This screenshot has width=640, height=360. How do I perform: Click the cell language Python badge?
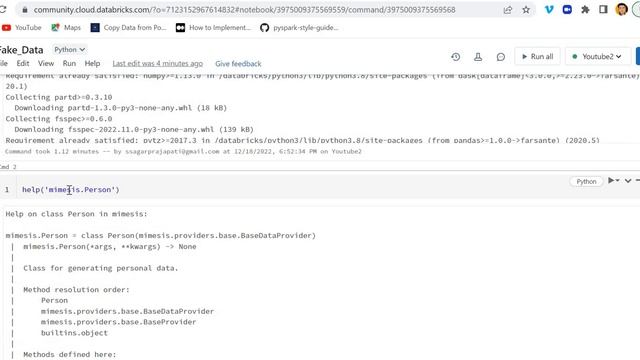click(586, 182)
